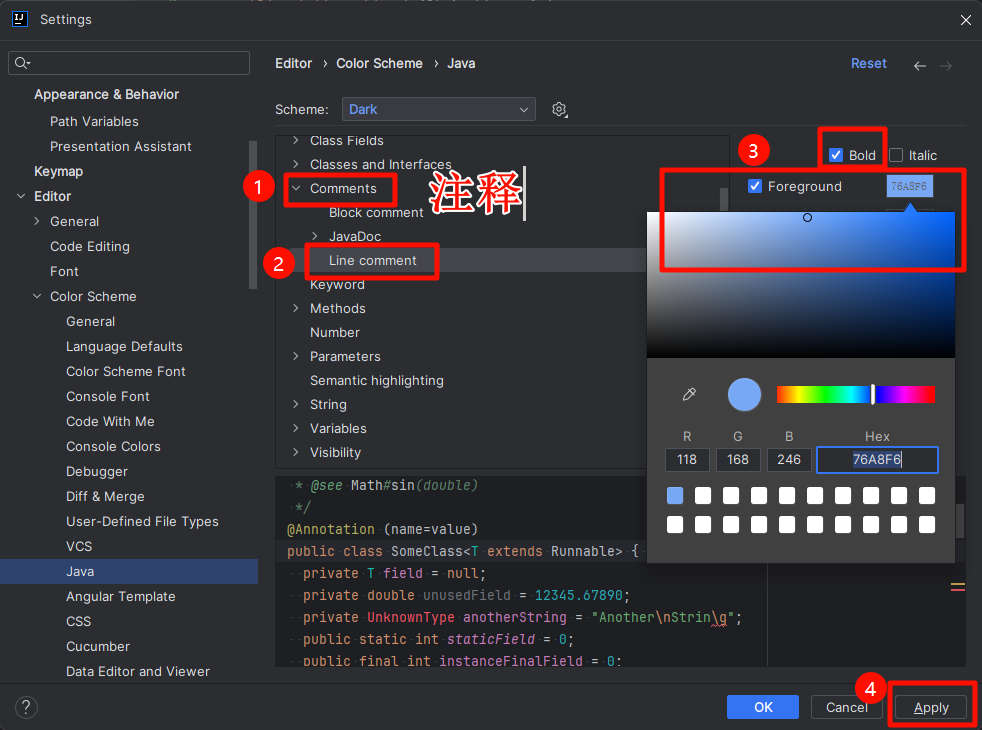
Task: Click the foreground color swatch 76A8F6
Action: point(909,186)
